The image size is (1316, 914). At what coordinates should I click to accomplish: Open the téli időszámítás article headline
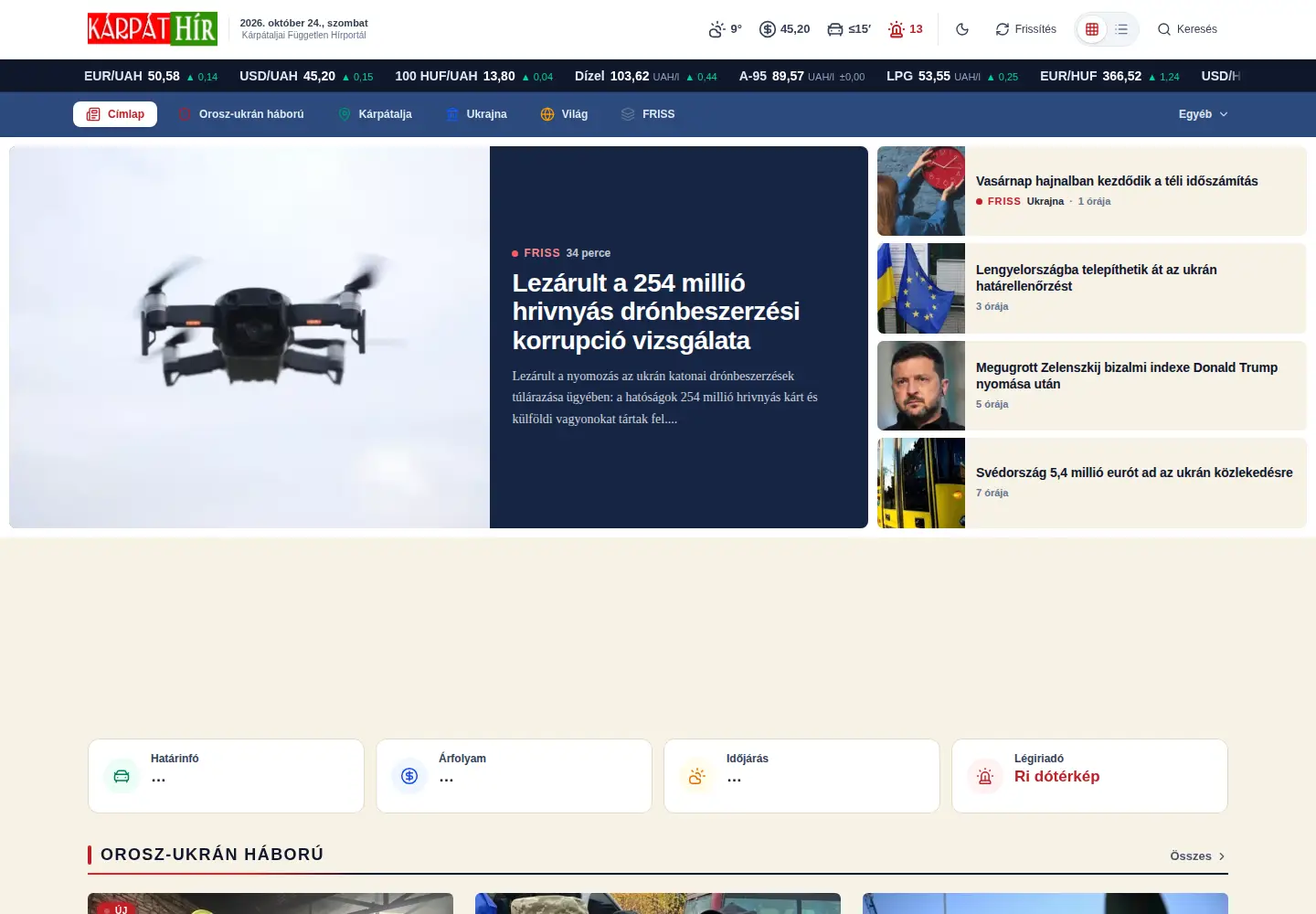coord(1117,181)
